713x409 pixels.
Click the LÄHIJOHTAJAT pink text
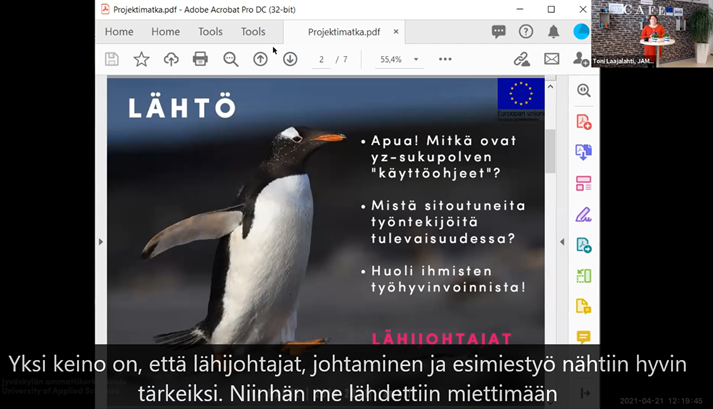tap(442, 338)
